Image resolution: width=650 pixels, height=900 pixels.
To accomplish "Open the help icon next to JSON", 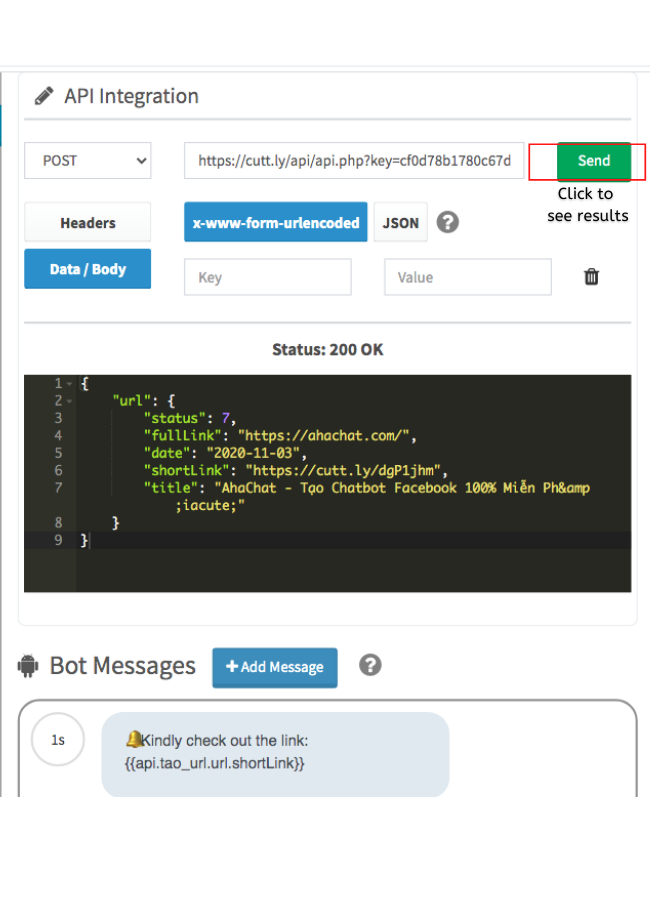I will click(x=448, y=222).
